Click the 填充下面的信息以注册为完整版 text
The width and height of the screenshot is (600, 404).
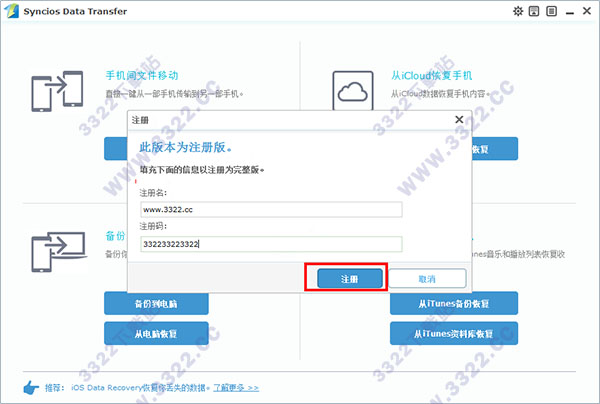[x=202, y=170]
